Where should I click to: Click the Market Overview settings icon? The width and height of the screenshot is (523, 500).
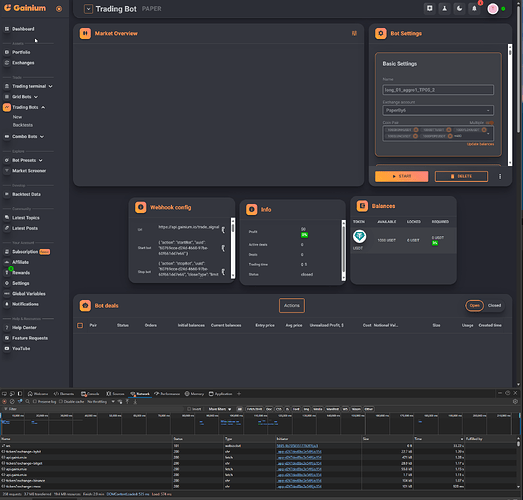click(354, 33)
